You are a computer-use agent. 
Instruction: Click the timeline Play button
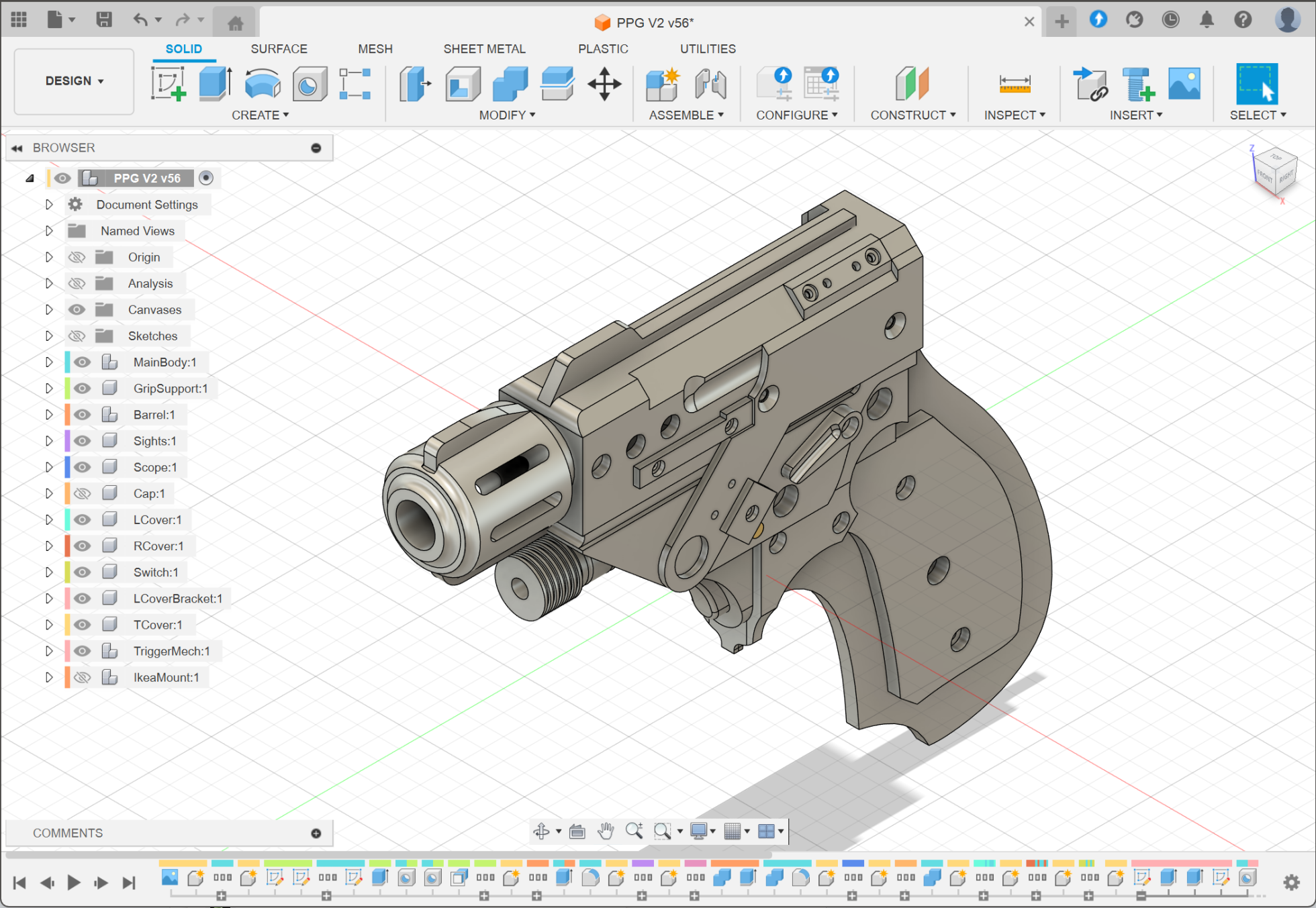[x=74, y=882]
